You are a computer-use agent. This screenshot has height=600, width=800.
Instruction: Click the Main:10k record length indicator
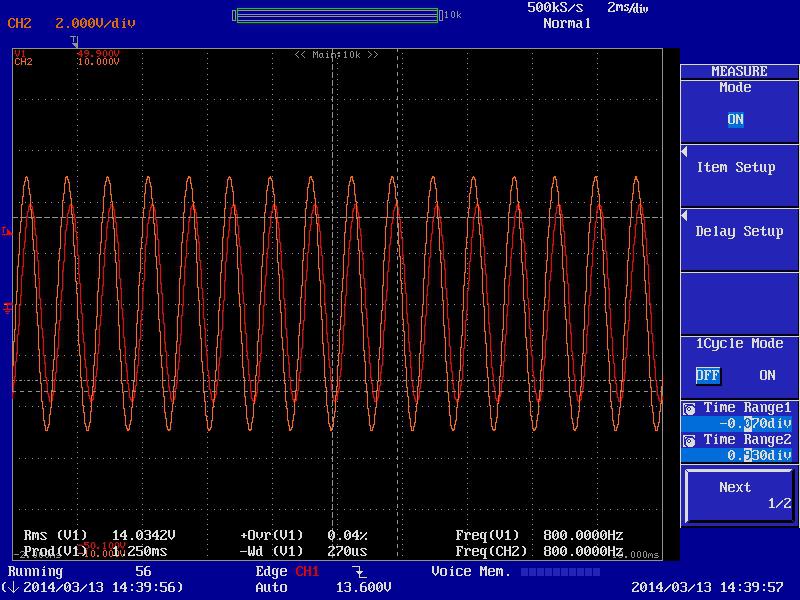tap(336, 55)
